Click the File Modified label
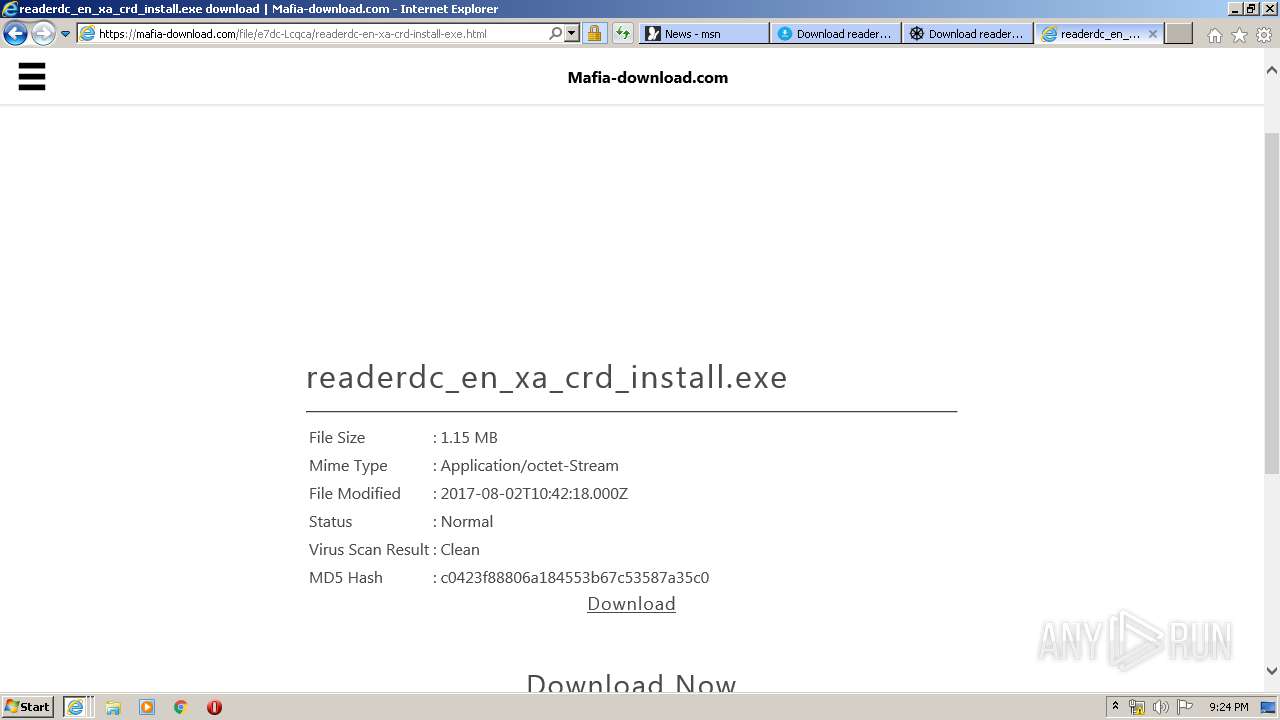The height and width of the screenshot is (720, 1280). [x=355, y=493]
